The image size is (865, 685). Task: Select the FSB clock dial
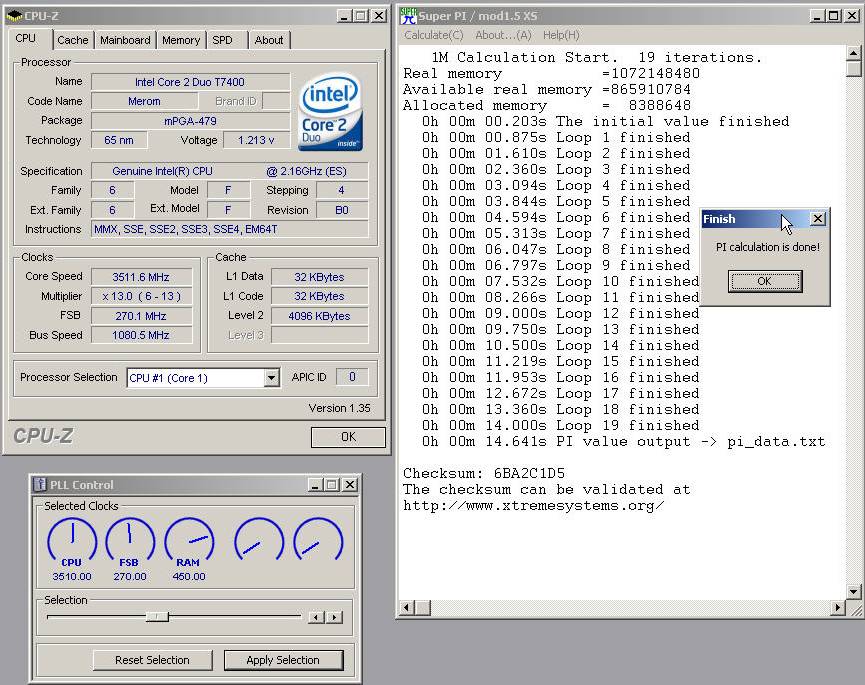[x=130, y=540]
